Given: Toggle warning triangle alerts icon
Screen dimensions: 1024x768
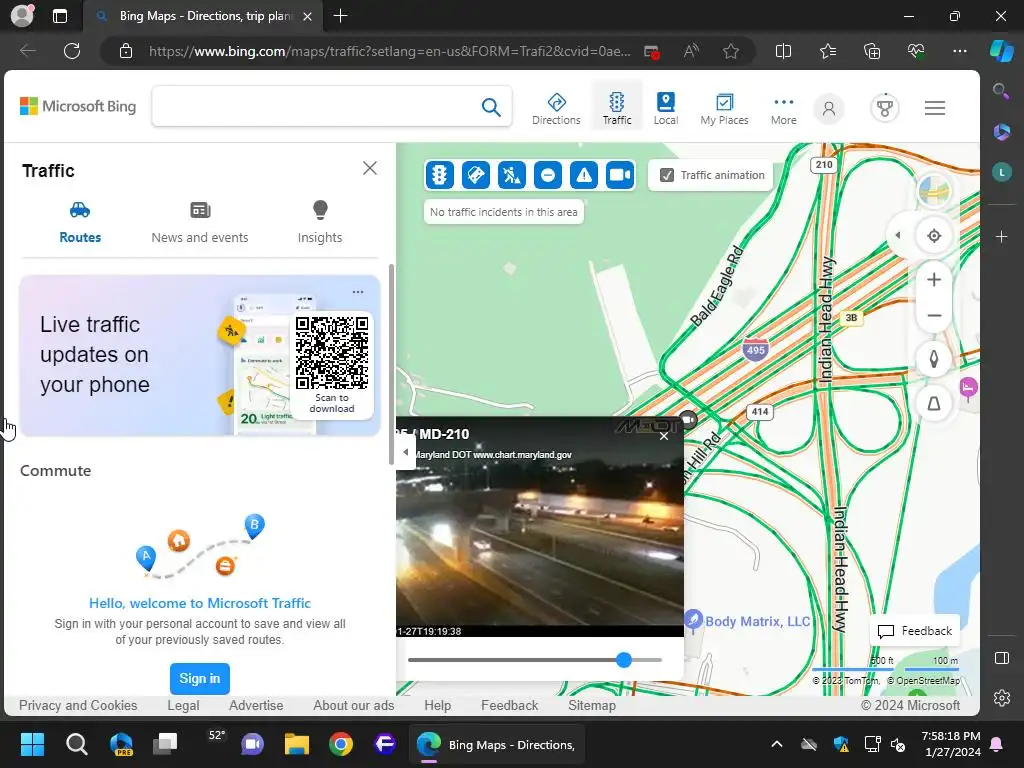Looking at the screenshot, I should (584, 175).
